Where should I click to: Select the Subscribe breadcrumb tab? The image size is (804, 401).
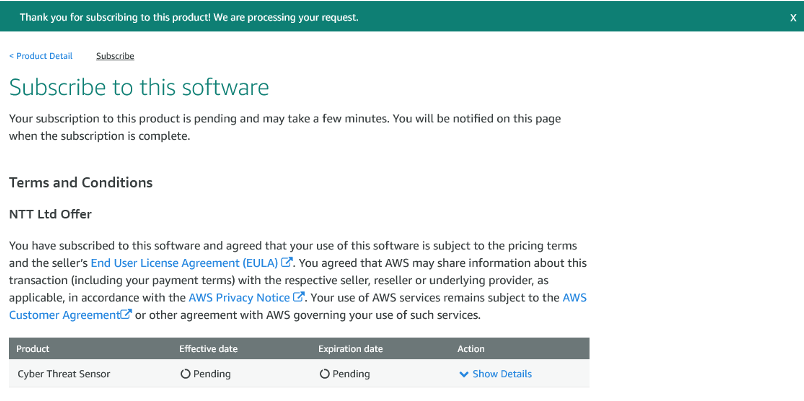click(x=115, y=56)
